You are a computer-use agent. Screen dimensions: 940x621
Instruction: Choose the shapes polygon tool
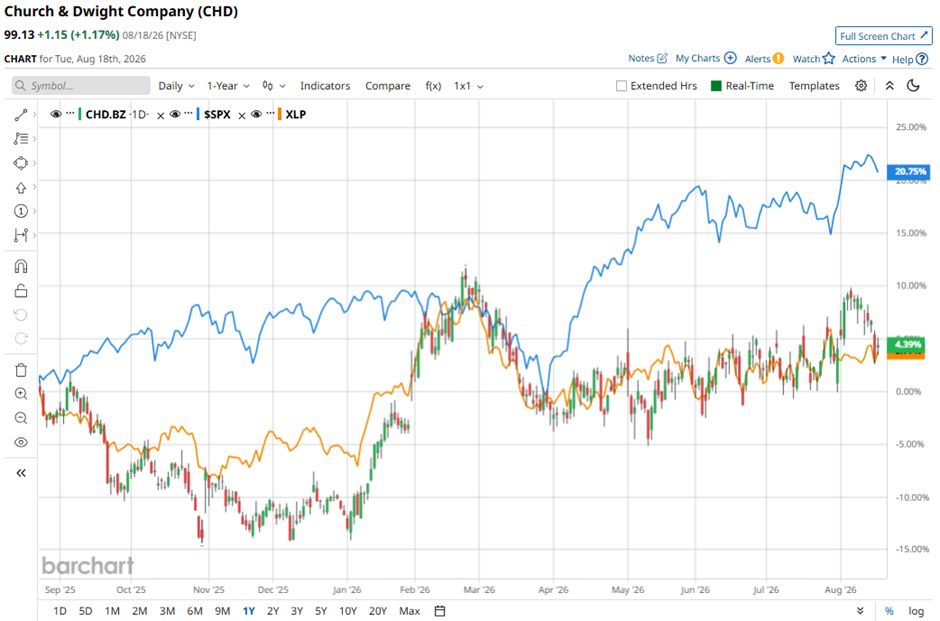(x=21, y=163)
